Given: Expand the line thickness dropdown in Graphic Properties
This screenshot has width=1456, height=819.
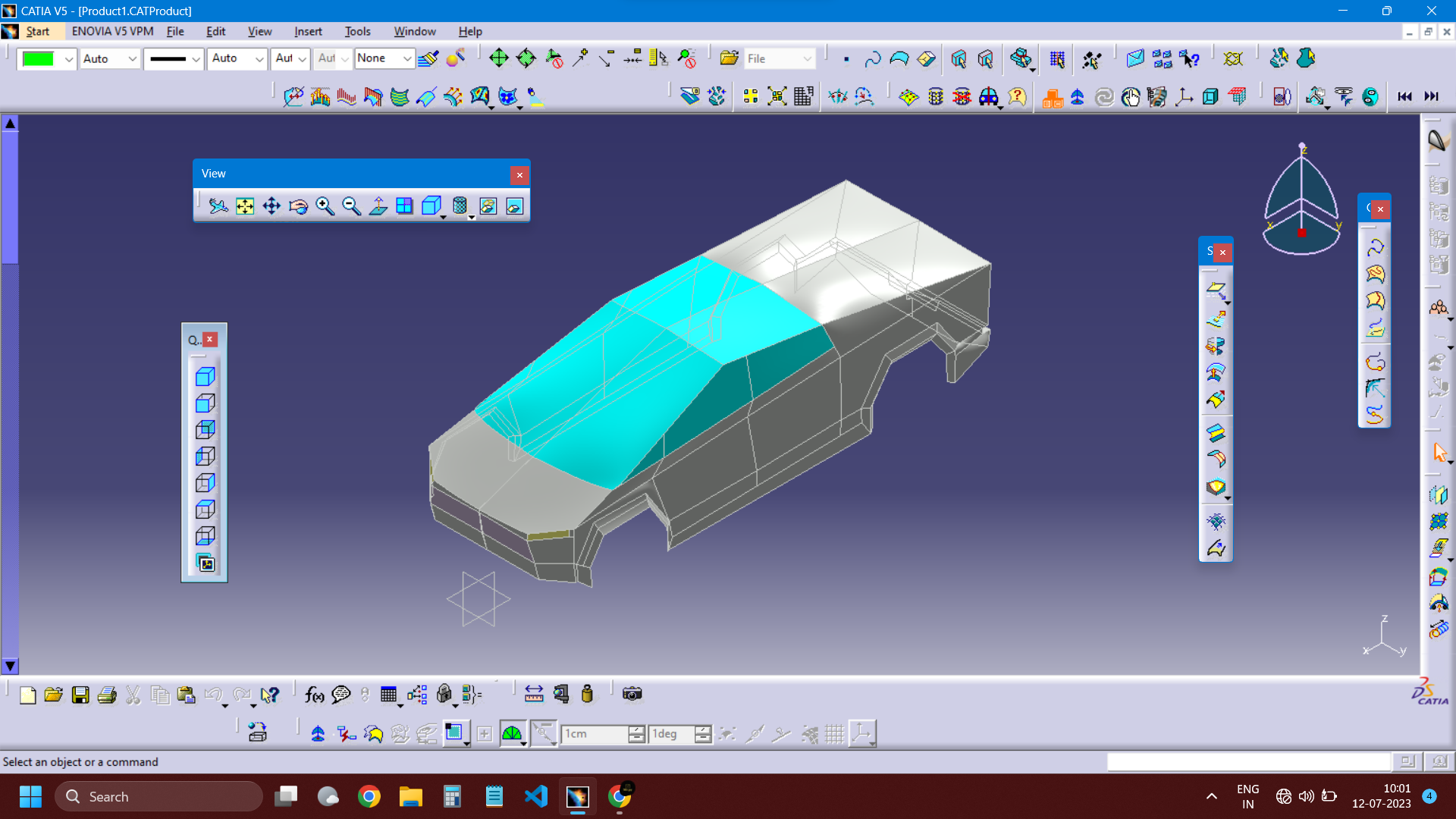Looking at the screenshot, I should (196, 58).
